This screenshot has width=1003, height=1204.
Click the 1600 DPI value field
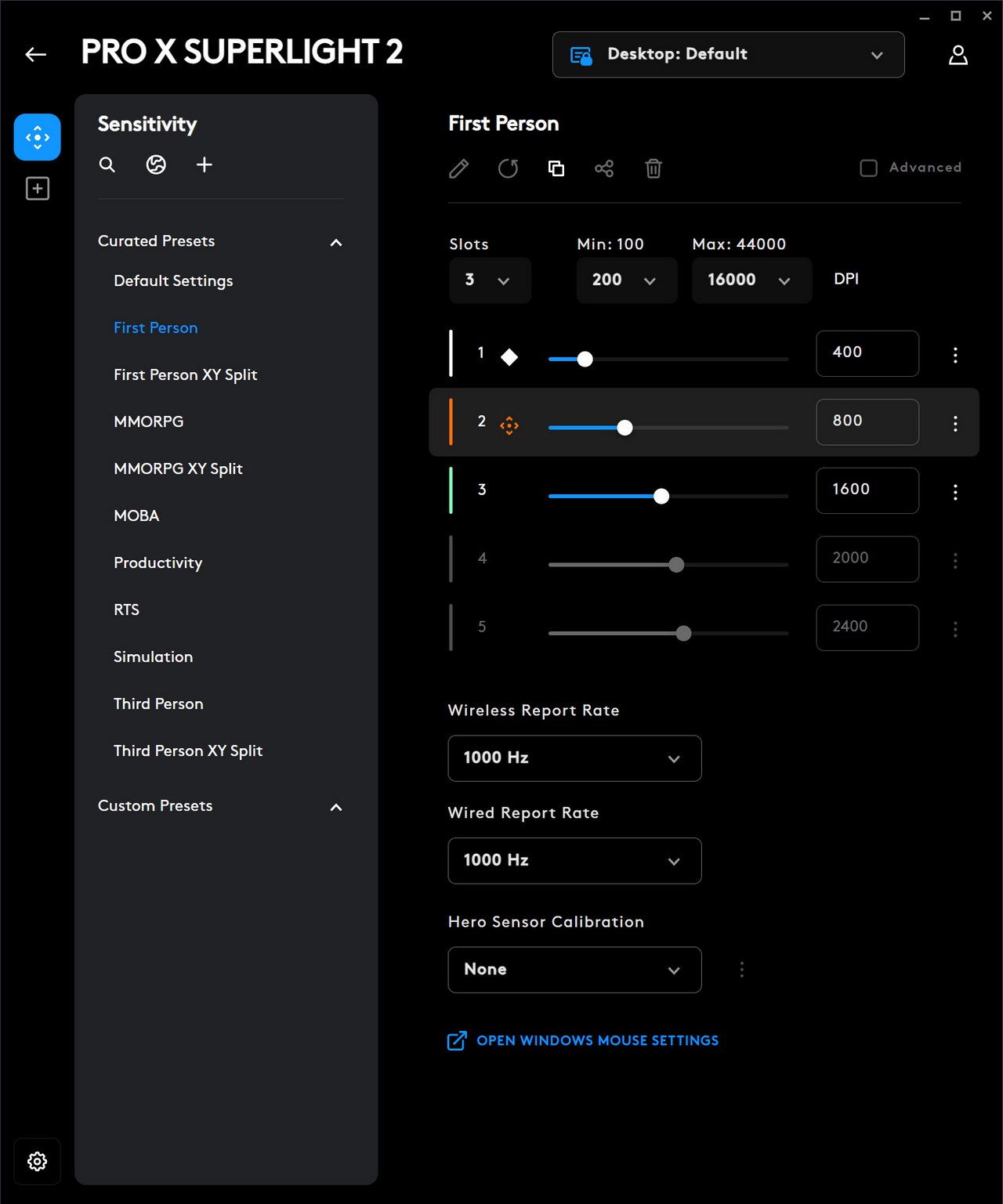[x=867, y=490]
